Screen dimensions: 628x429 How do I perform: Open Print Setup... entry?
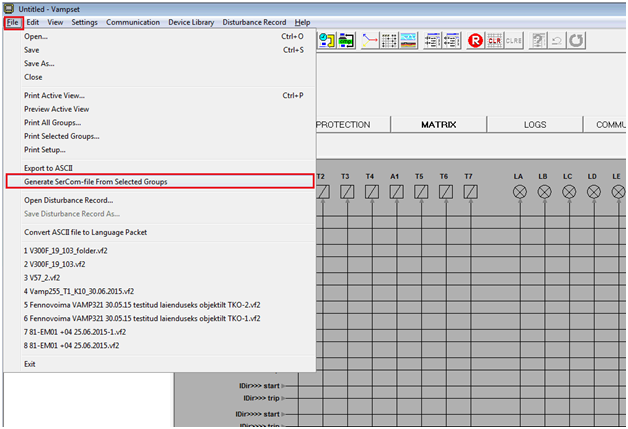tap(160, 150)
